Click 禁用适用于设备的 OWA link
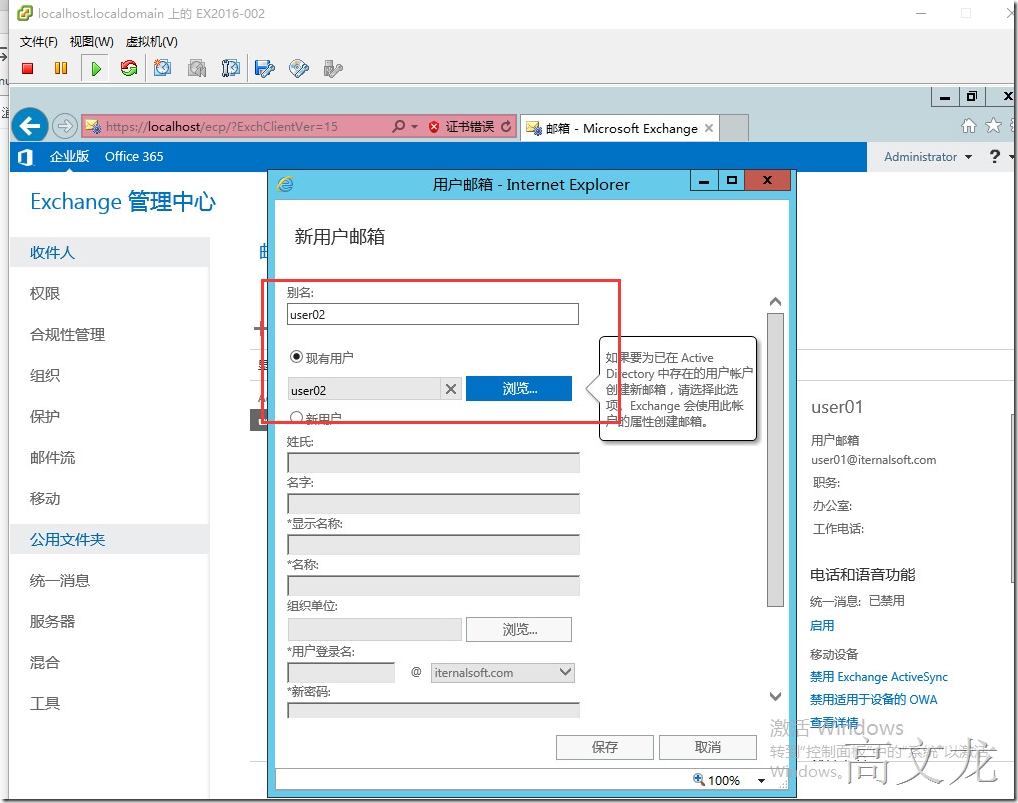 [873, 699]
